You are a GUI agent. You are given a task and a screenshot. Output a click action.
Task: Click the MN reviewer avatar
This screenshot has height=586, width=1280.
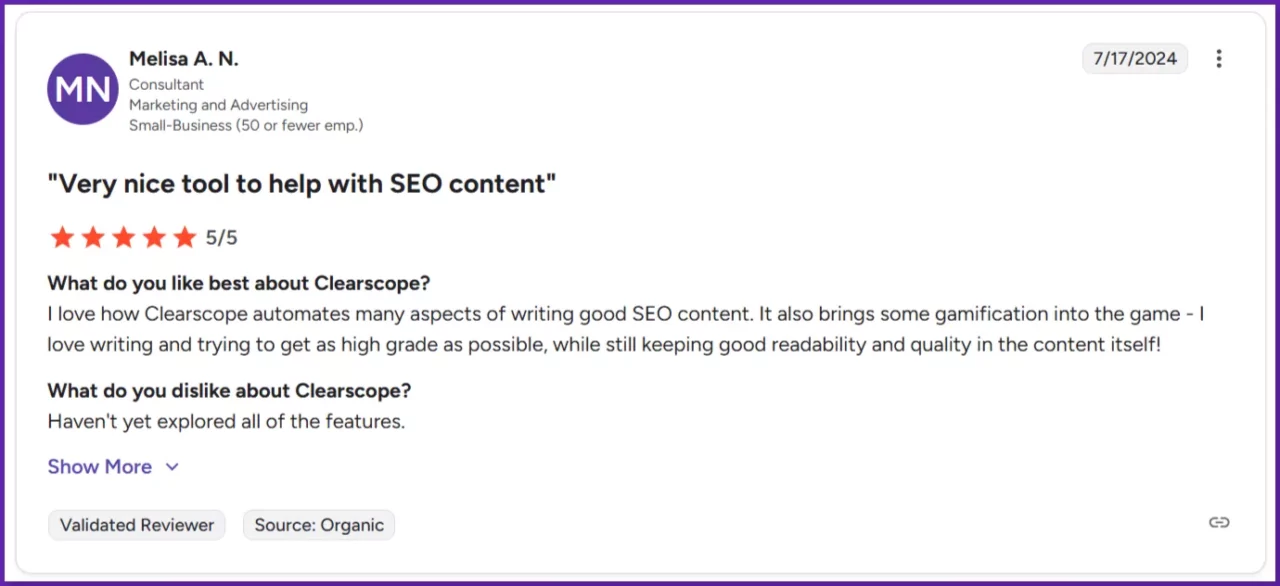pos(83,89)
